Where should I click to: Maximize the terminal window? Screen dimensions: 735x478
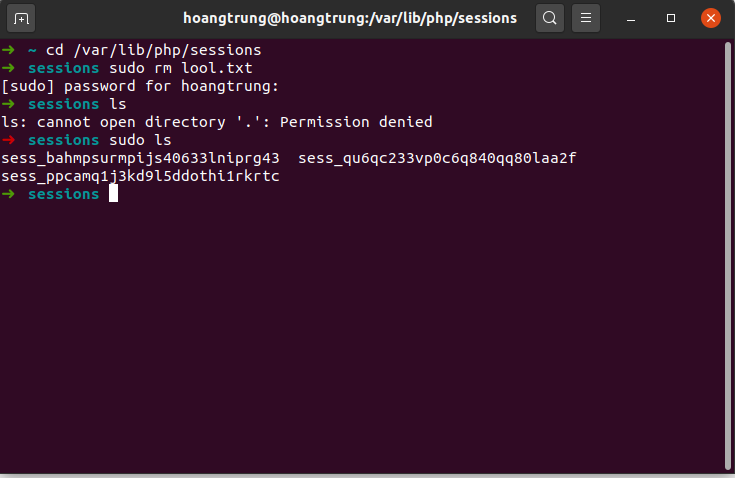click(x=671, y=18)
